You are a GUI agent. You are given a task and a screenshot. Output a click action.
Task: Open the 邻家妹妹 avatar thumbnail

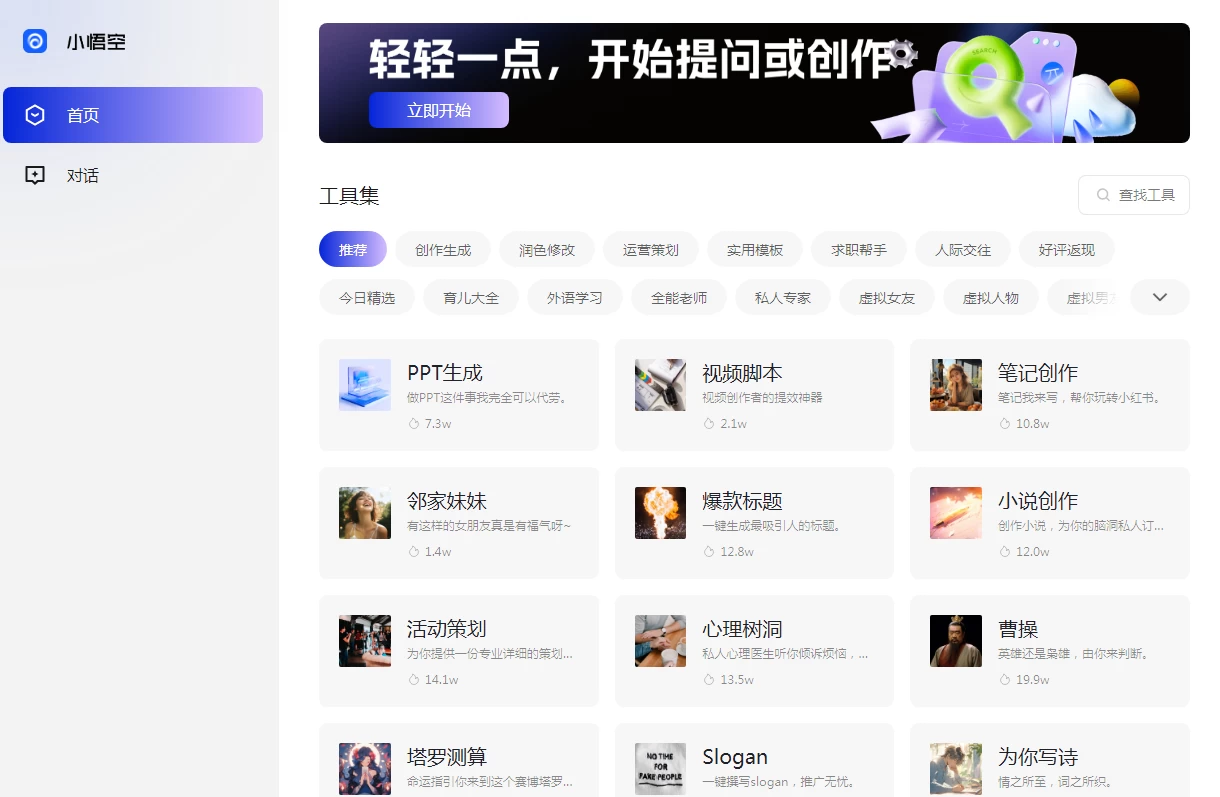[364, 513]
